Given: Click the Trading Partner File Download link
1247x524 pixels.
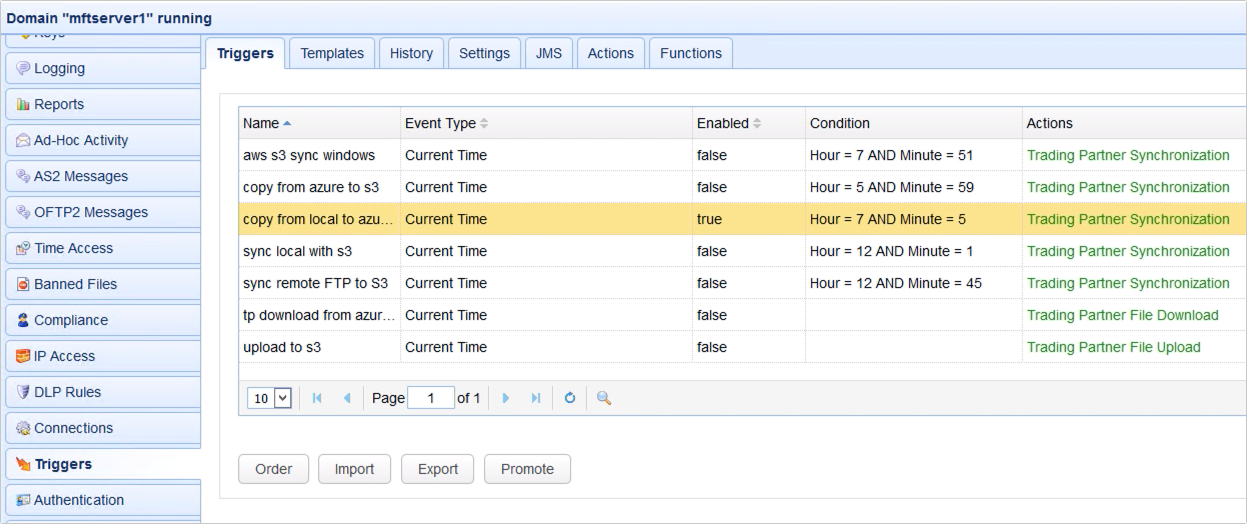Looking at the screenshot, I should 1122,315.
